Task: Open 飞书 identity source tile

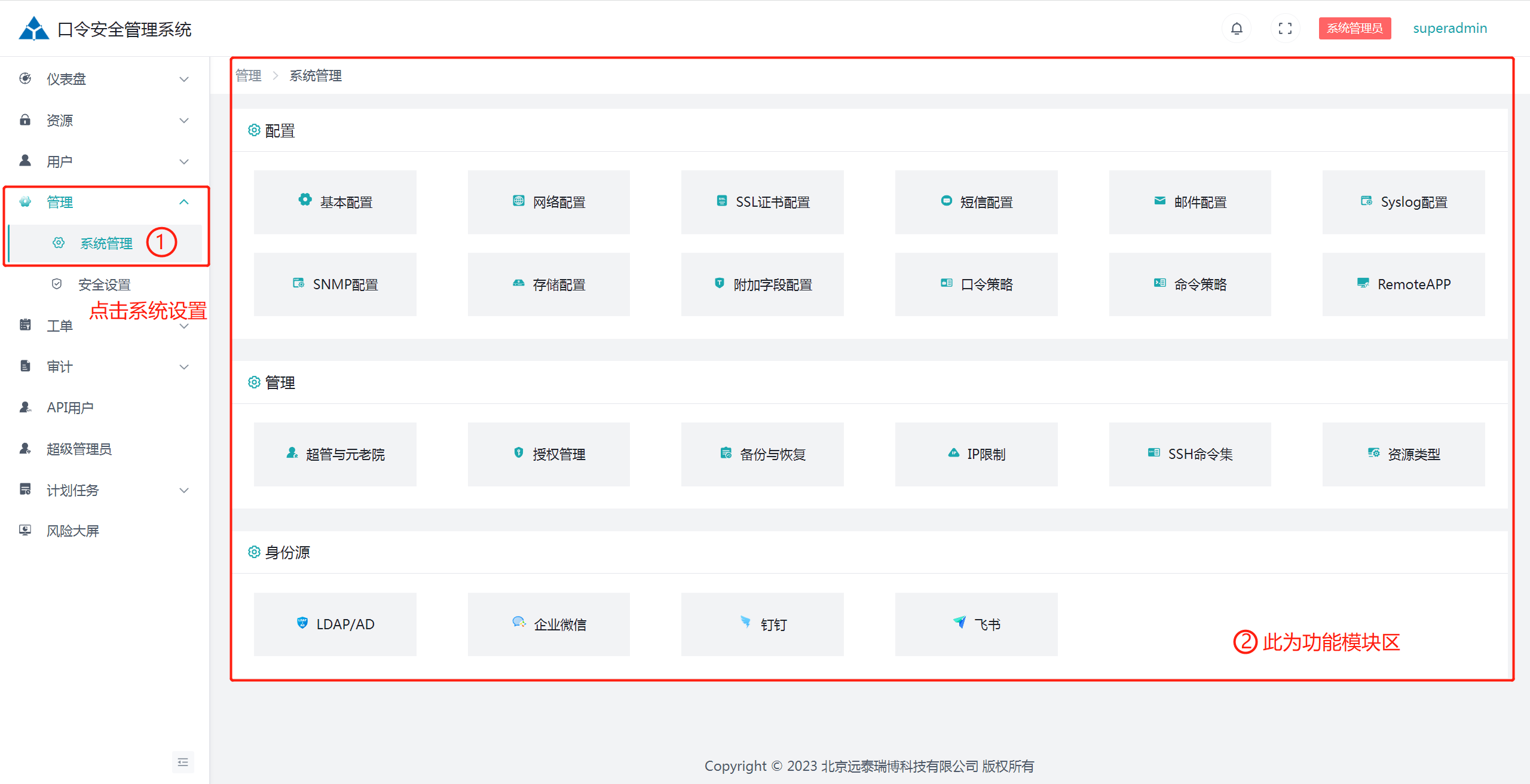Action: 976,624
